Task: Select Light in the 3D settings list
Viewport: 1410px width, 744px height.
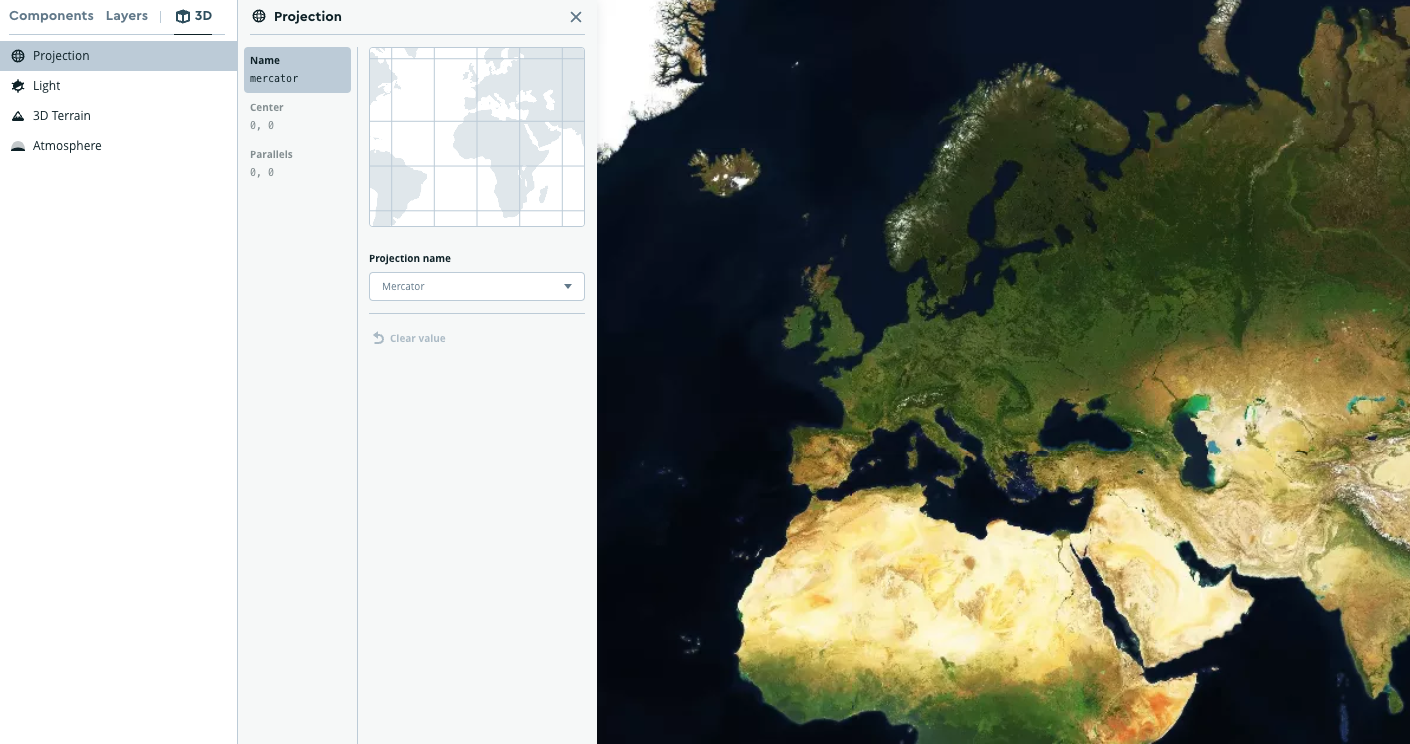Action: pyautogui.click(x=46, y=85)
